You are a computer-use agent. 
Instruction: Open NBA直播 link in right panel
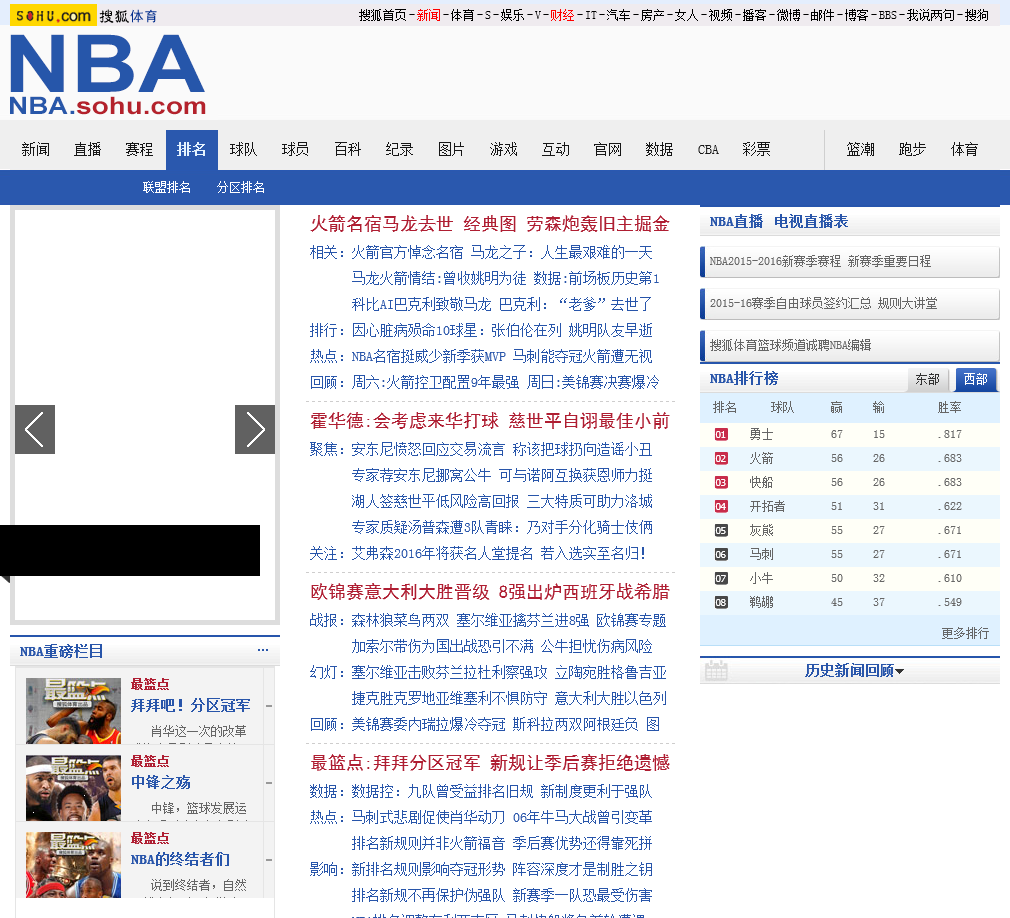coord(736,222)
